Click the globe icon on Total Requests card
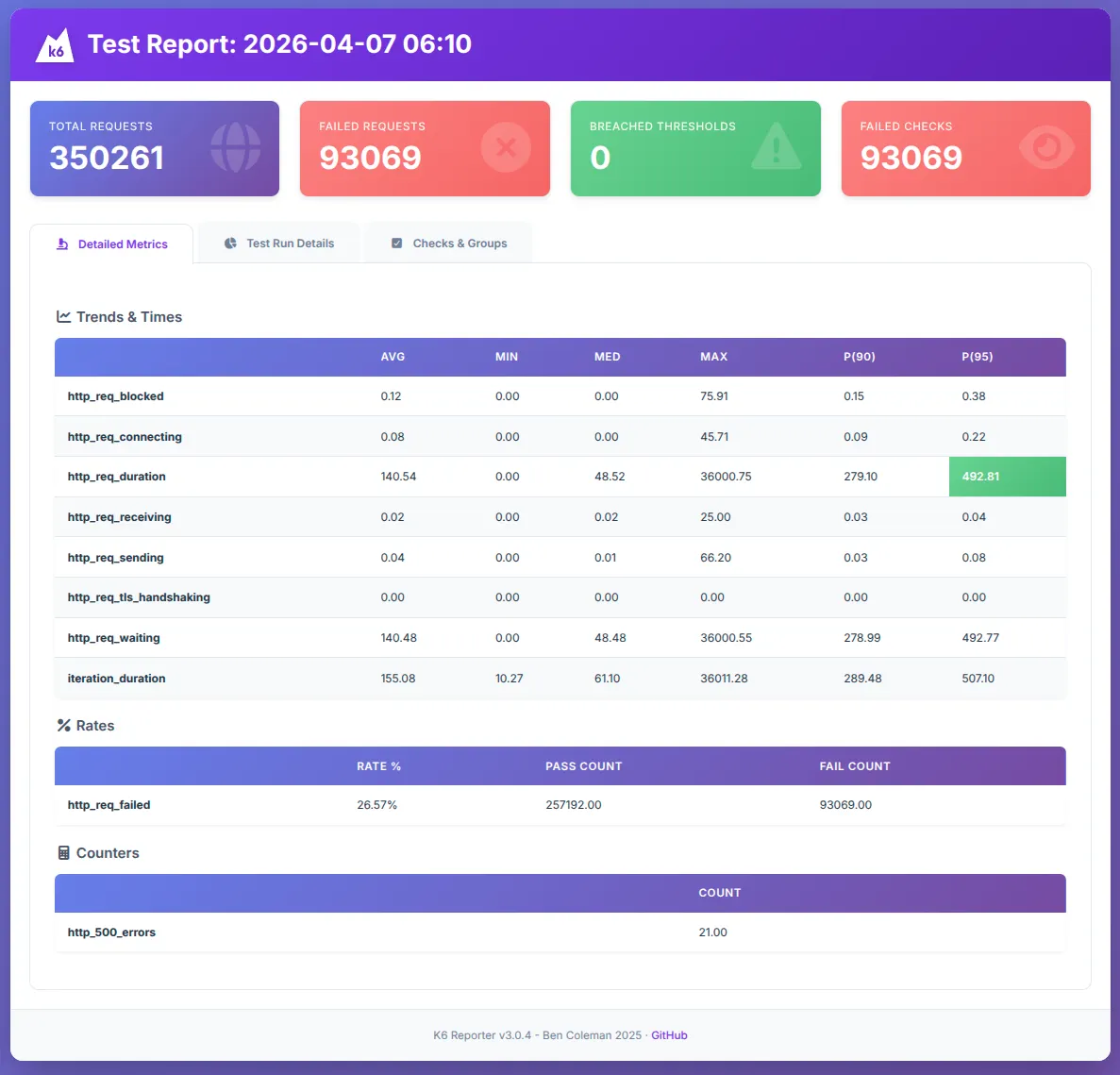1120x1075 pixels. coord(236,148)
